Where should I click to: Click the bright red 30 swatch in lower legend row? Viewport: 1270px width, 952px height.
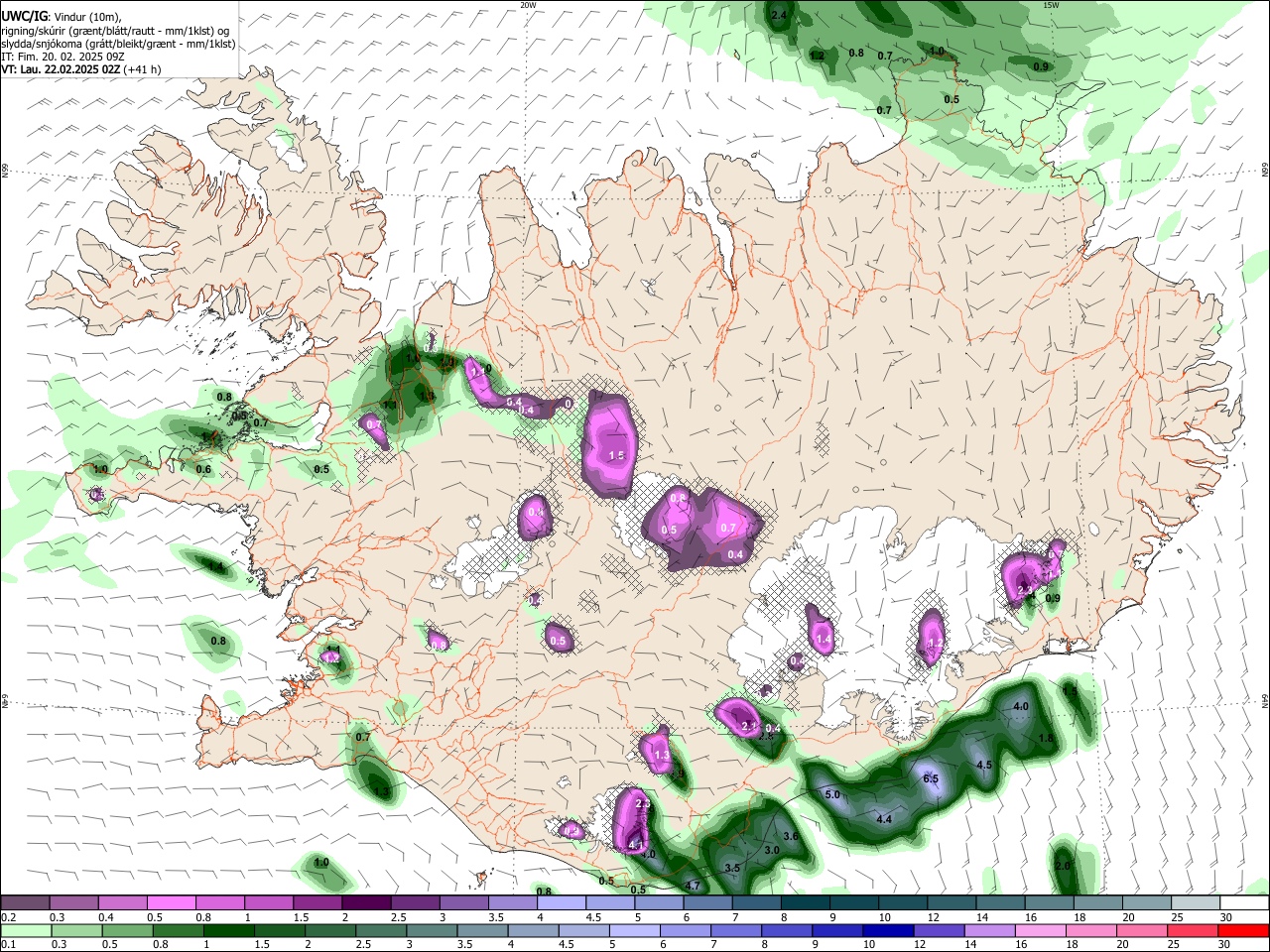tap(1243, 931)
